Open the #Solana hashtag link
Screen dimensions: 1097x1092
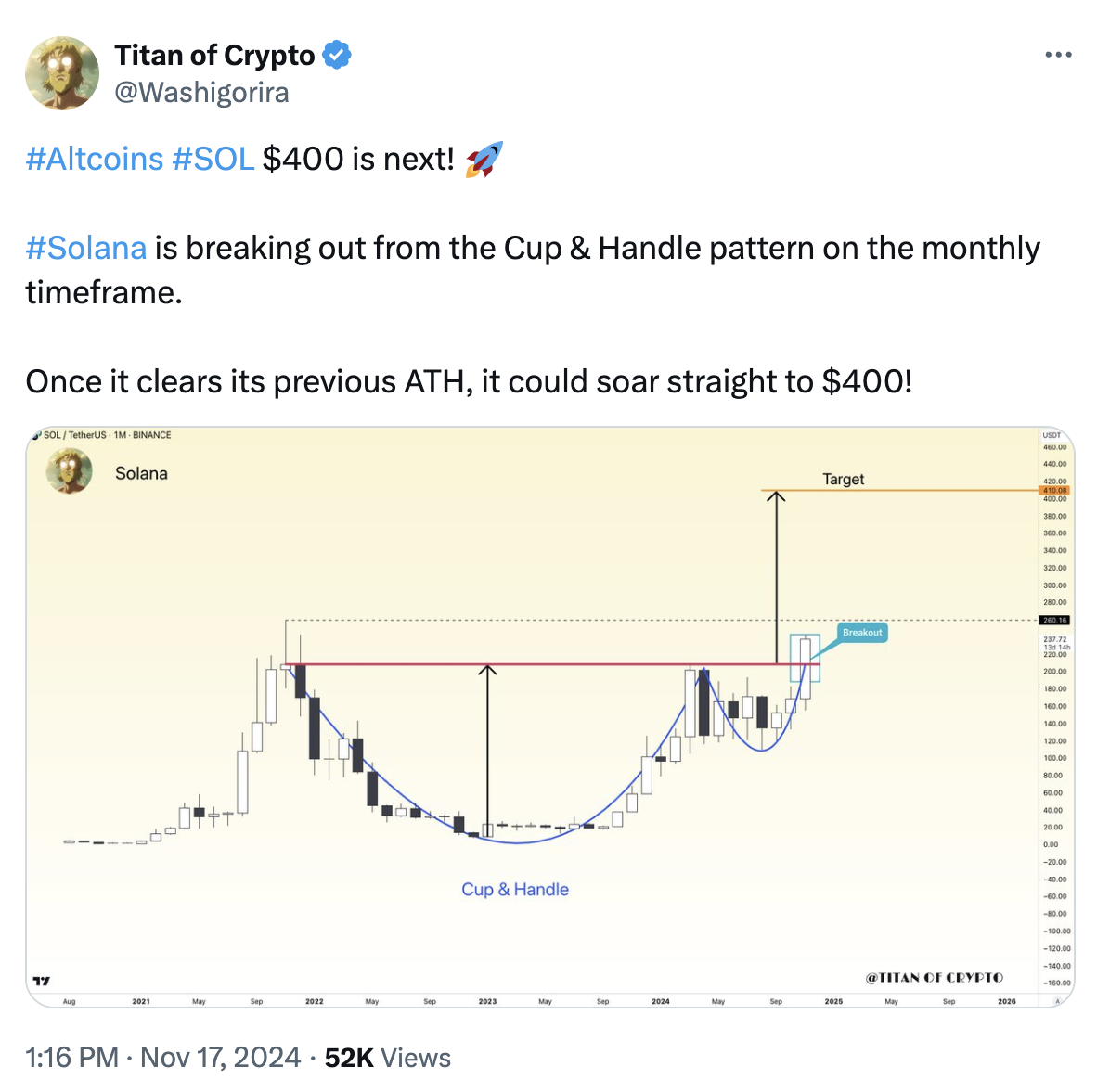click(86, 249)
